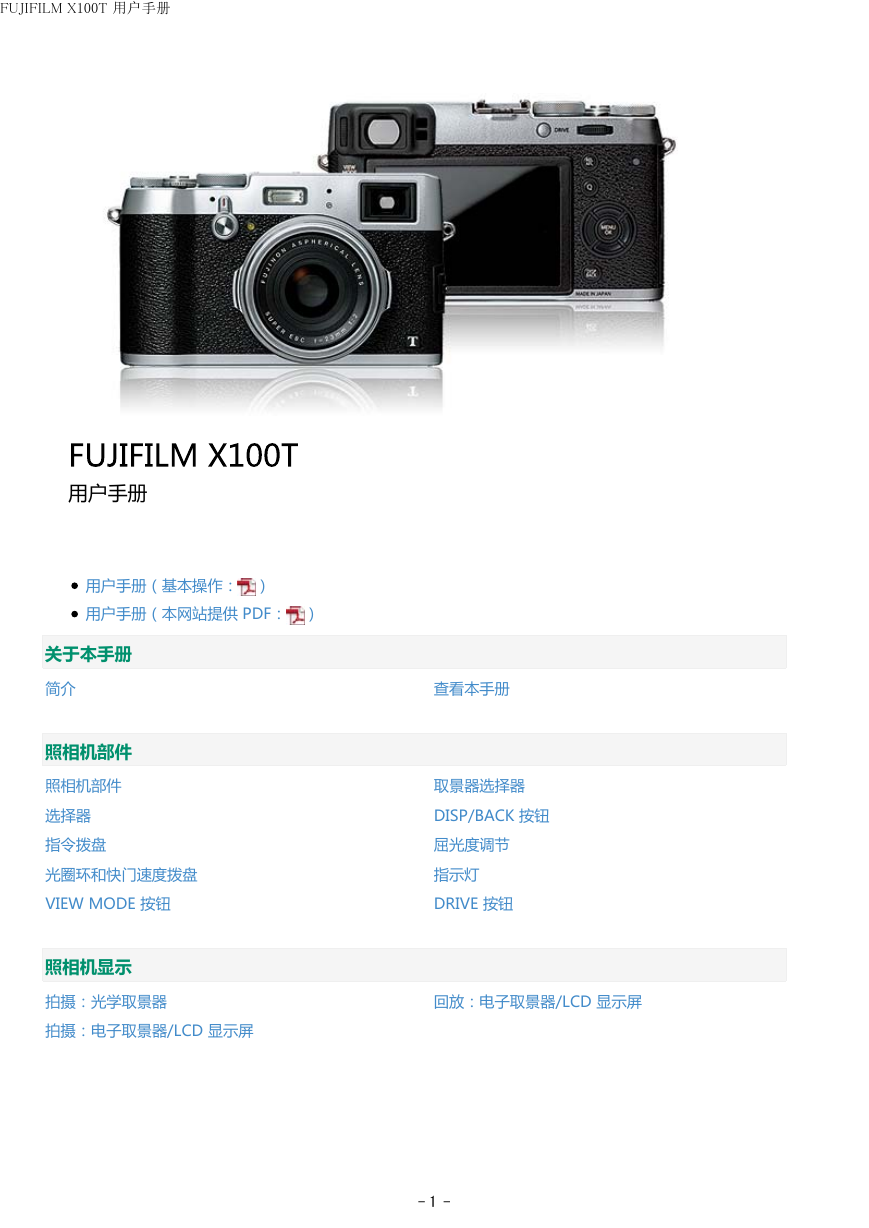Open the 查看本手册 link
Screen dimensions: 869x1228
click(471, 689)
